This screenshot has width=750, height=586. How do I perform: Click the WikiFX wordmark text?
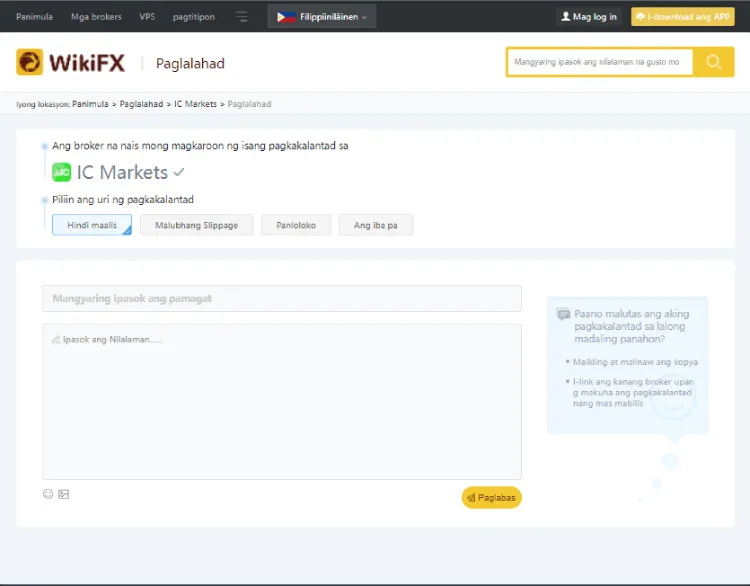pos(87,63)
